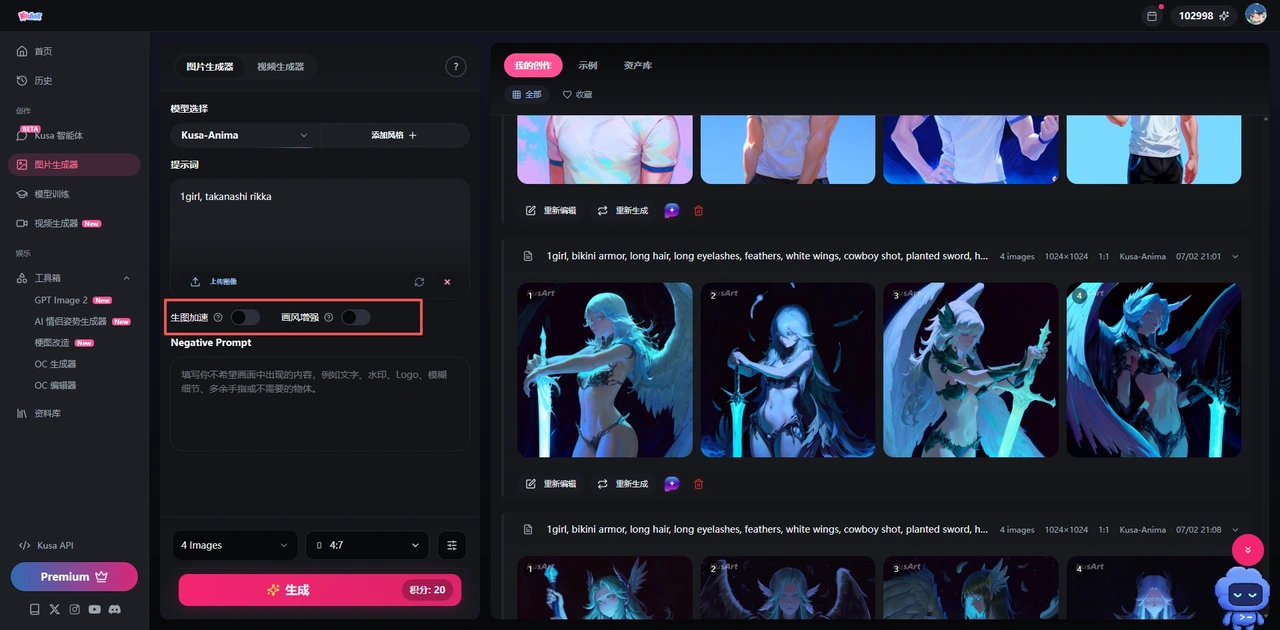
Task: Open GPT Image 2 tool
Action: click(x=73, y=300)
